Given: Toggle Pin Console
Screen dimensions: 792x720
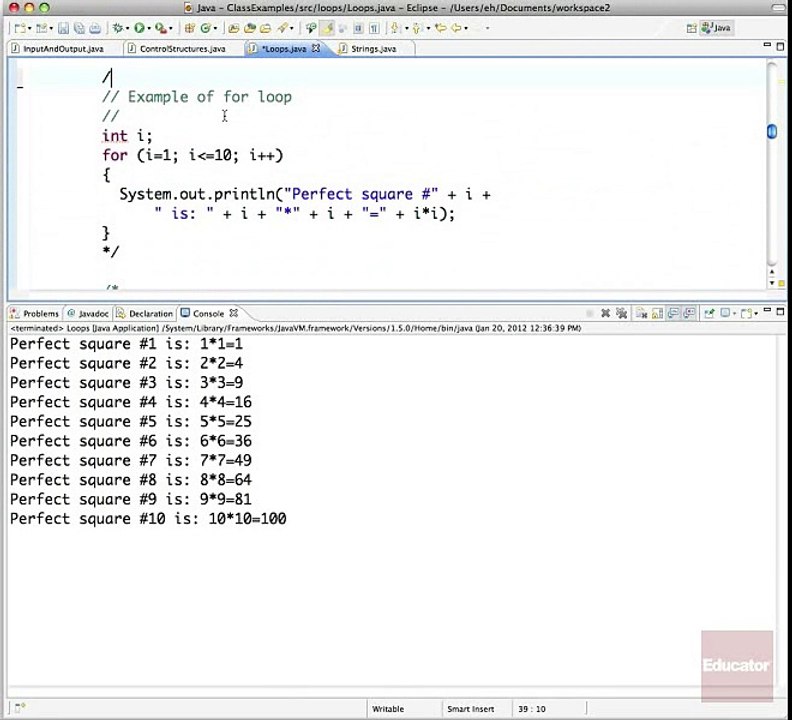Looking at the screenshot, I should click(x=709, y=314).
